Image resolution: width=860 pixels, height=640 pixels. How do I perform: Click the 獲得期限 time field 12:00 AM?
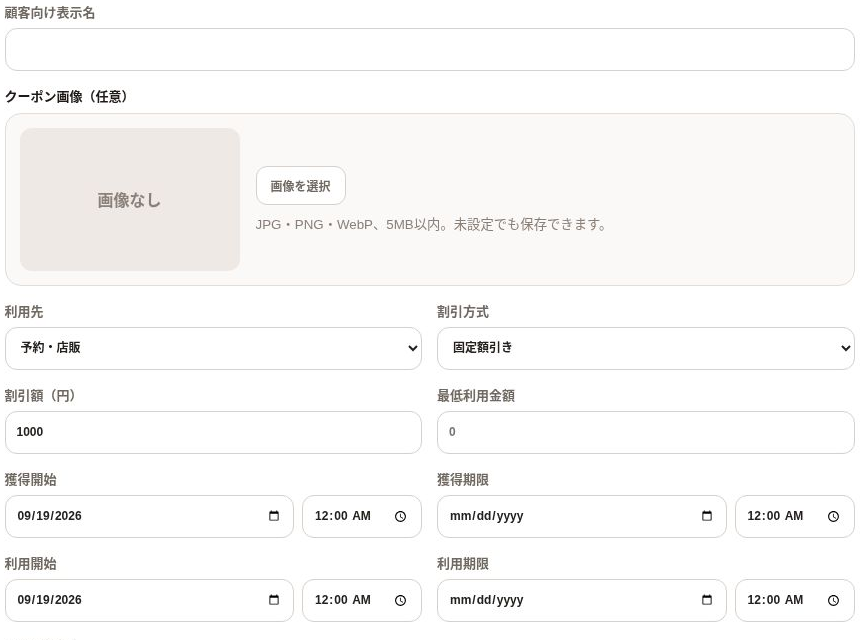click(795, 516)
